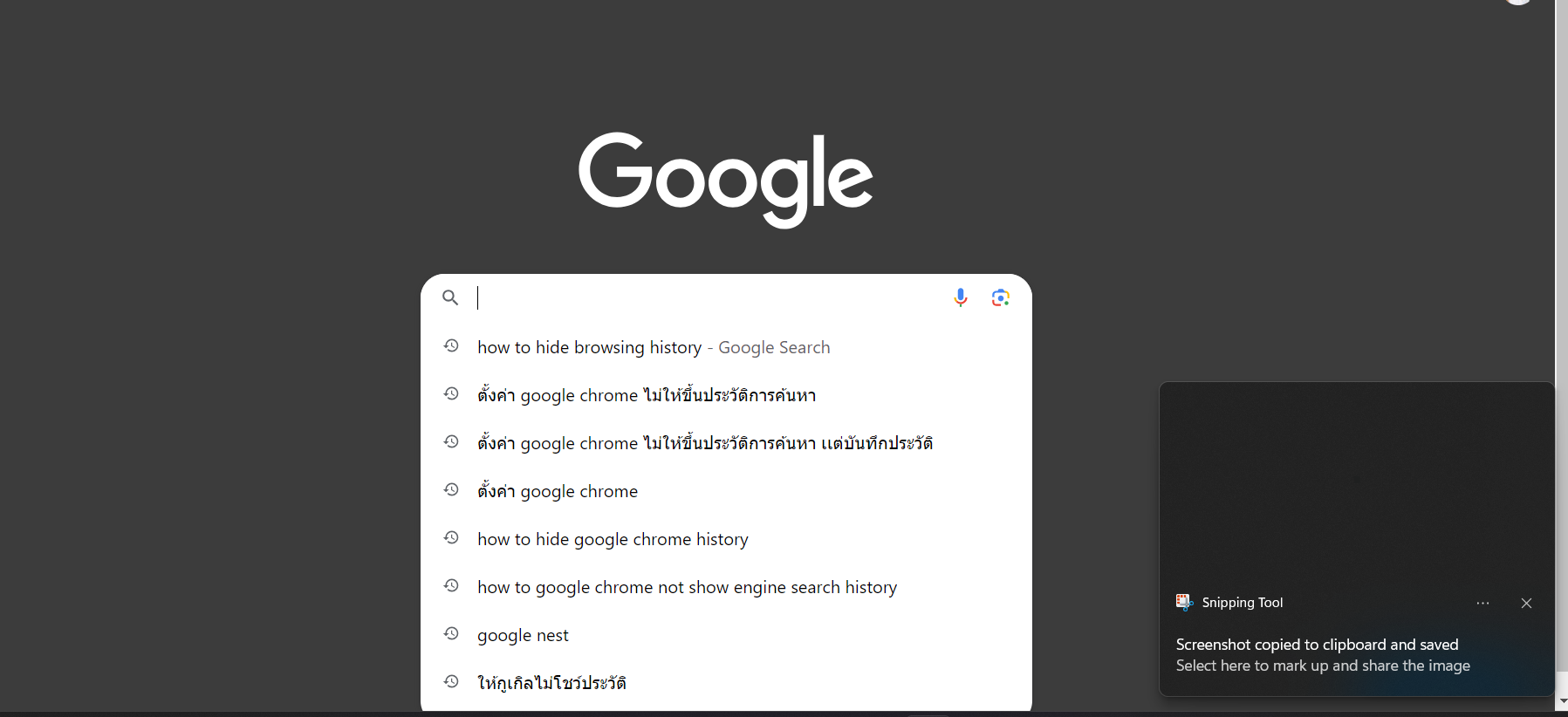Select 'ตั้งค่า google chrome ไม่ให้ขึ้นประวัติการค้นหา' suggestion
This screenshot has width=1568, height=717.
point(726,395)
